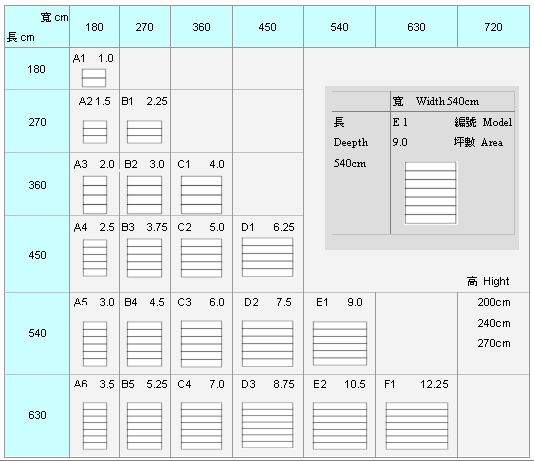This screenshot has height=461, width=534.
Task: Click the E2 10.5 model diagram
Action: click(x=340, y=426)
